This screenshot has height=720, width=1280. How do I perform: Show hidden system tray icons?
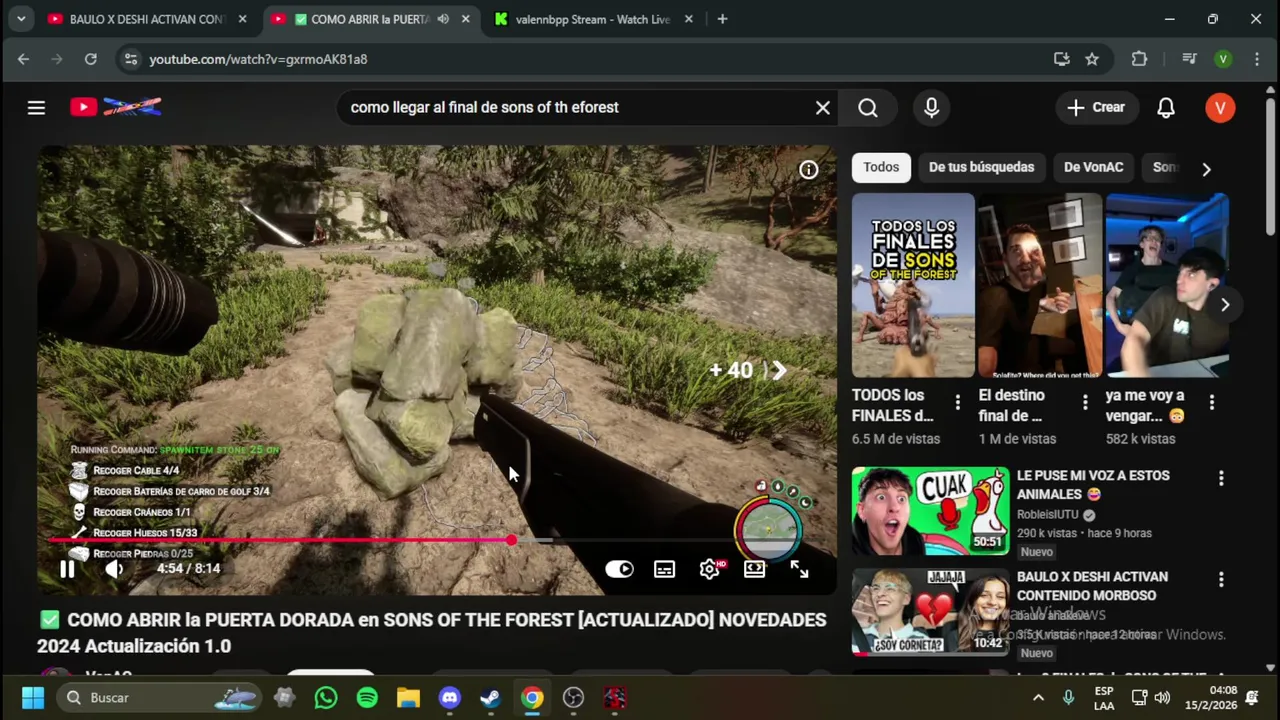click(1038, 697)
